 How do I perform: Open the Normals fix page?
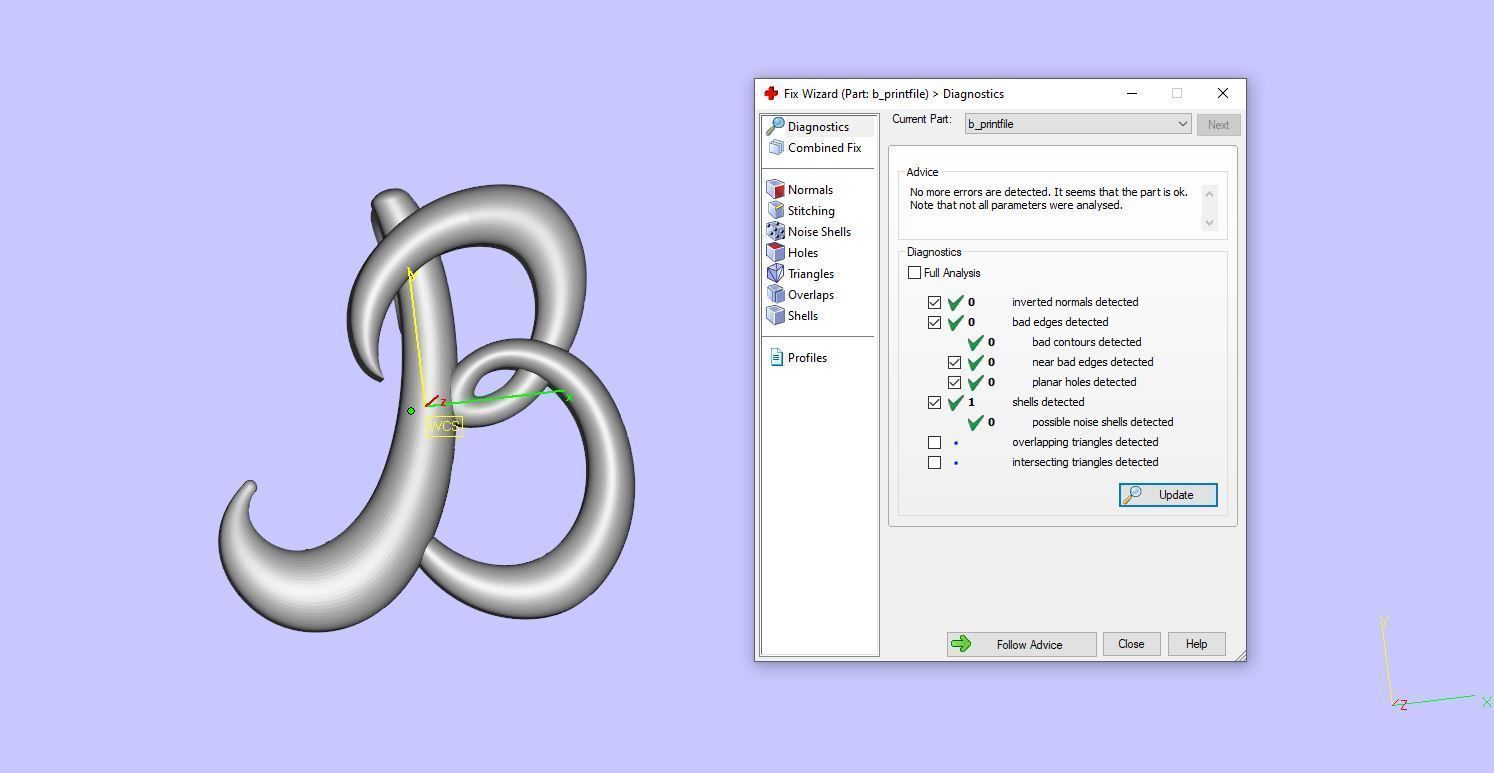tap(810, 189)
